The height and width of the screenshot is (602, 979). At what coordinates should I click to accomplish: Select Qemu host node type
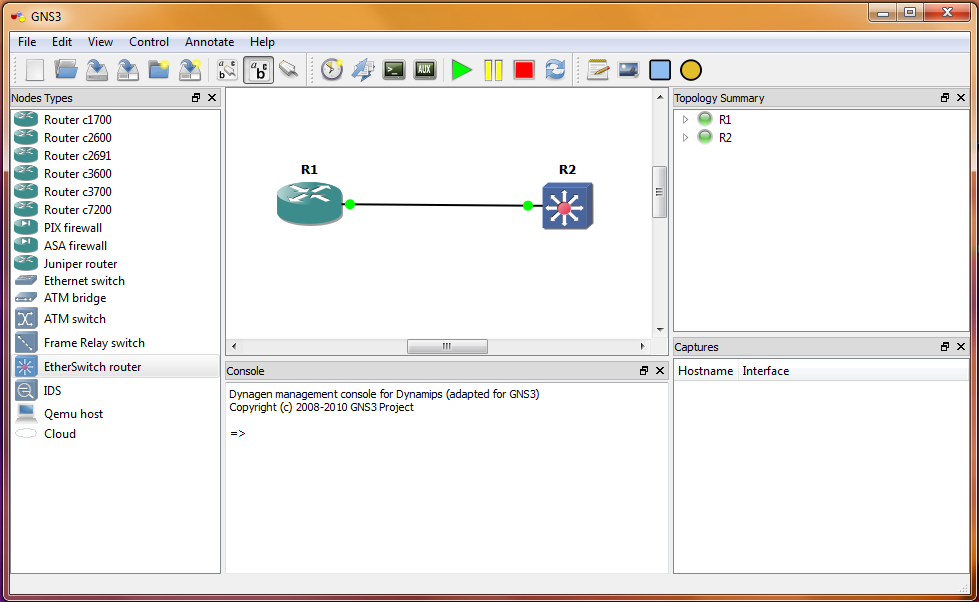[116, 413]
